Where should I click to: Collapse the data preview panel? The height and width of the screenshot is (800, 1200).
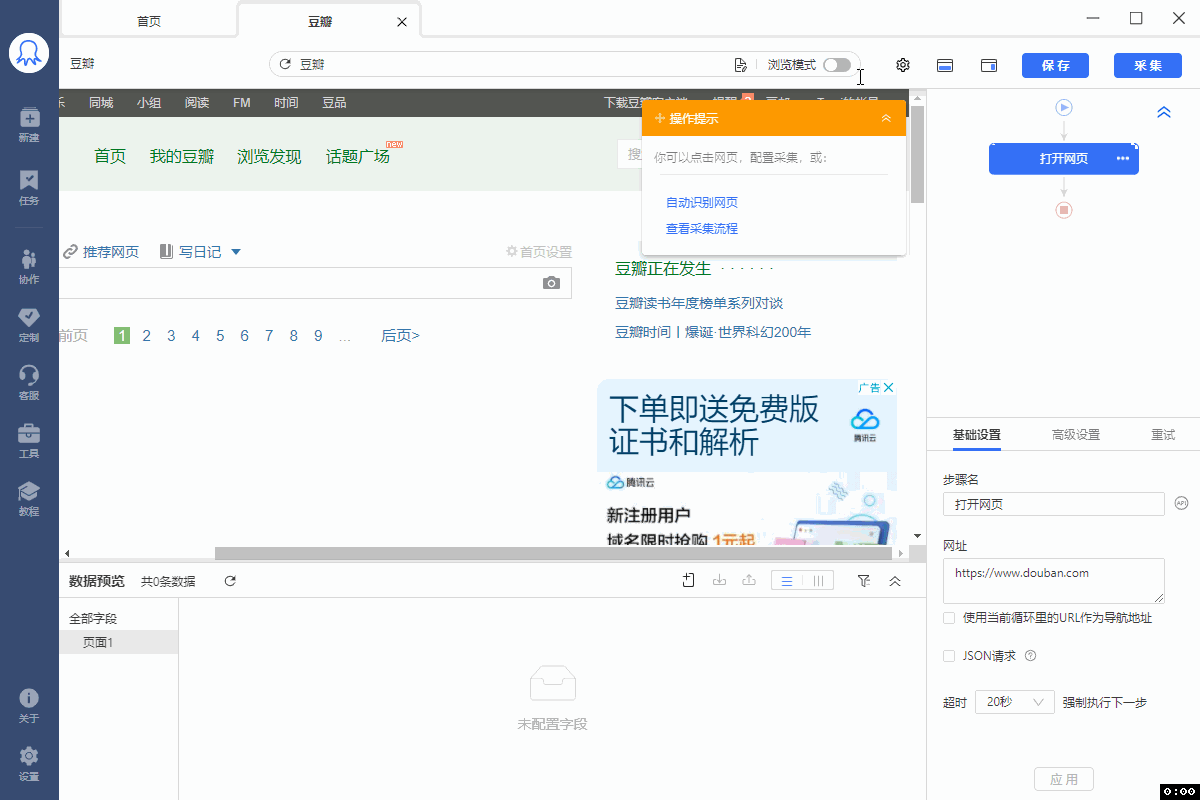(895, 581)
